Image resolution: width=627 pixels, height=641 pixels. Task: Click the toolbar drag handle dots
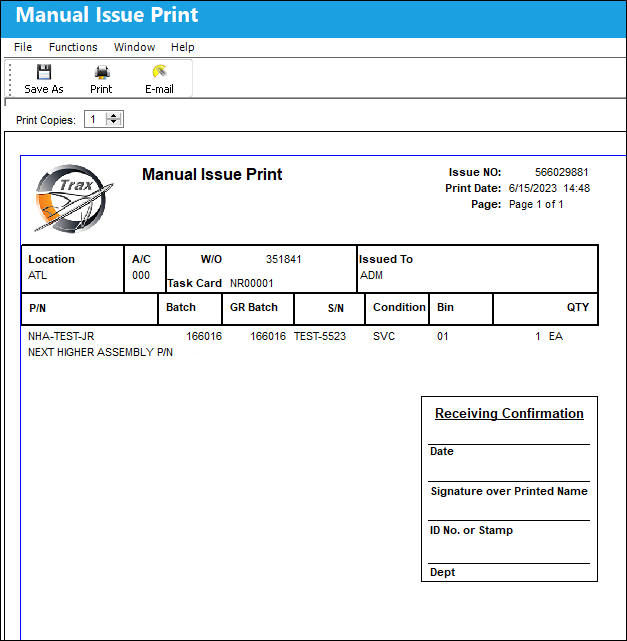(x=10, y=79)
